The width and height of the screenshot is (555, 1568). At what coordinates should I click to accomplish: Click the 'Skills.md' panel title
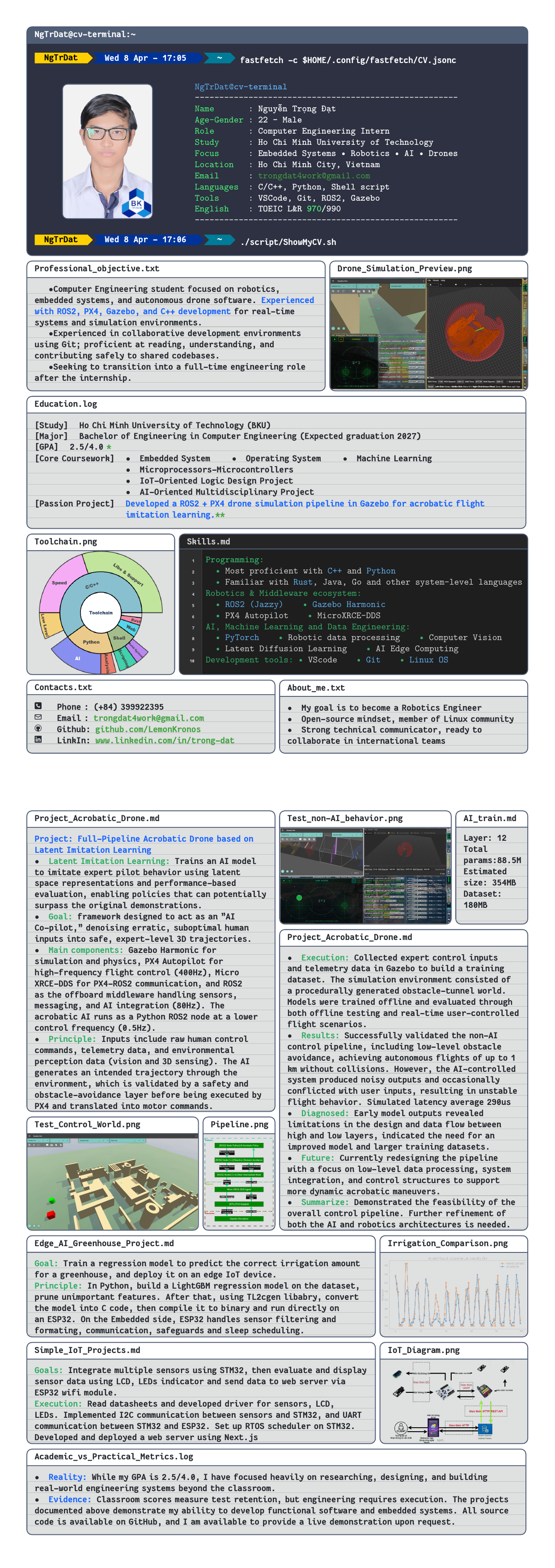pyautogui.click(x=208, y=542)
